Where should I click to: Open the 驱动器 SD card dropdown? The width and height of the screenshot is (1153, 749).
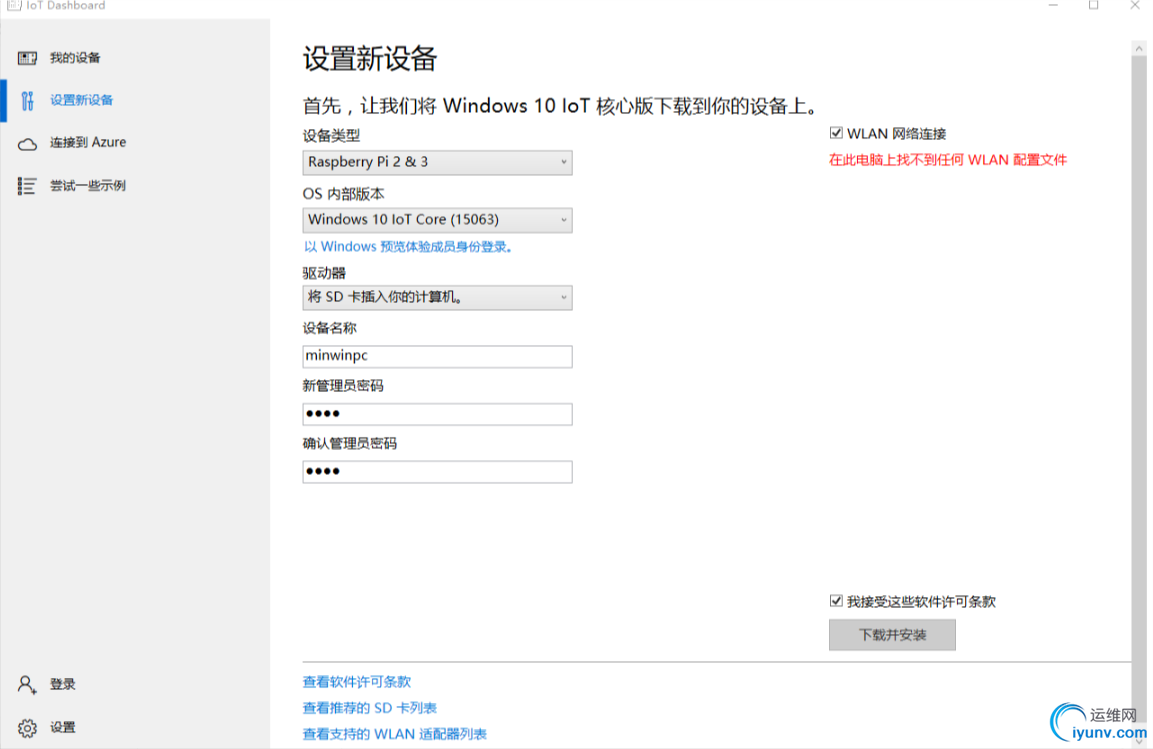tap(437, 298)
